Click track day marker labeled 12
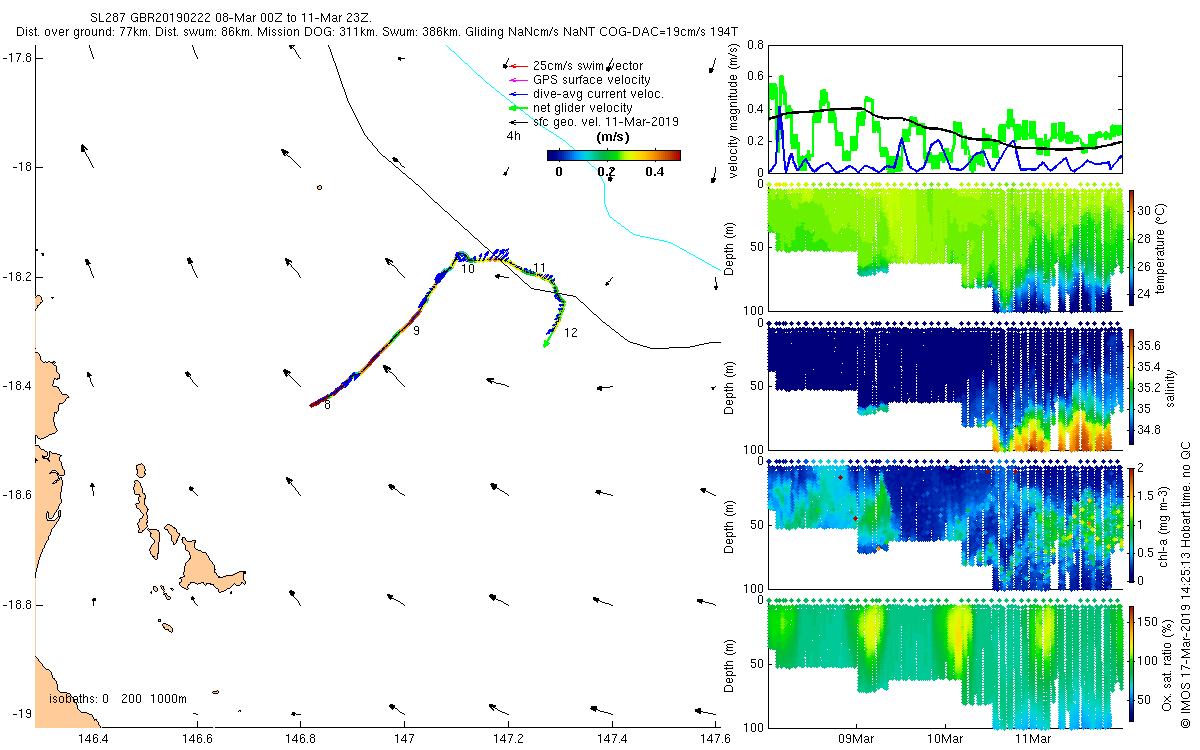Screen dimensions: 1200x750 point(571,332)
